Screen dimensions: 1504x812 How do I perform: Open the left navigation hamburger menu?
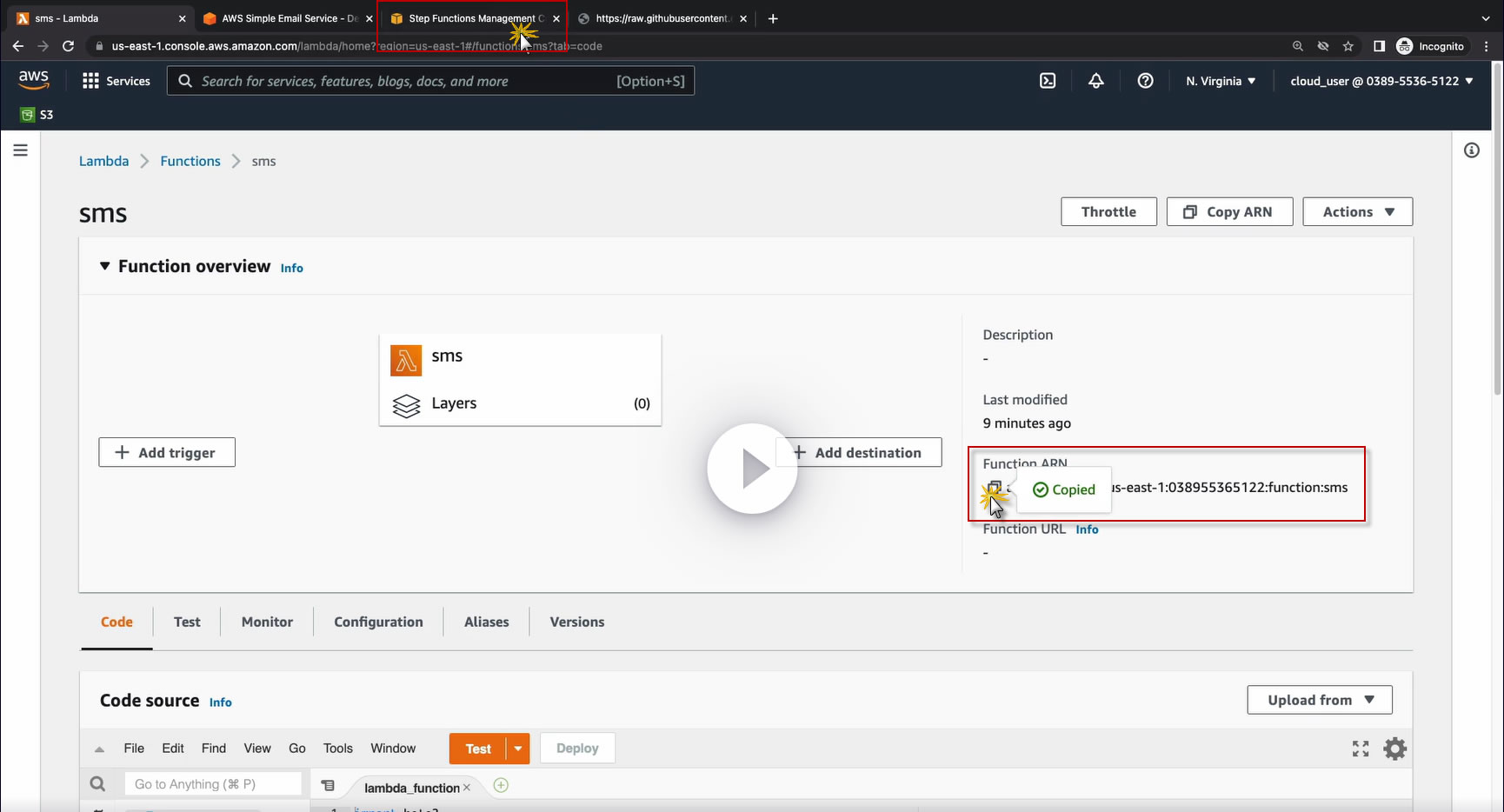click(x=21, y=150)
